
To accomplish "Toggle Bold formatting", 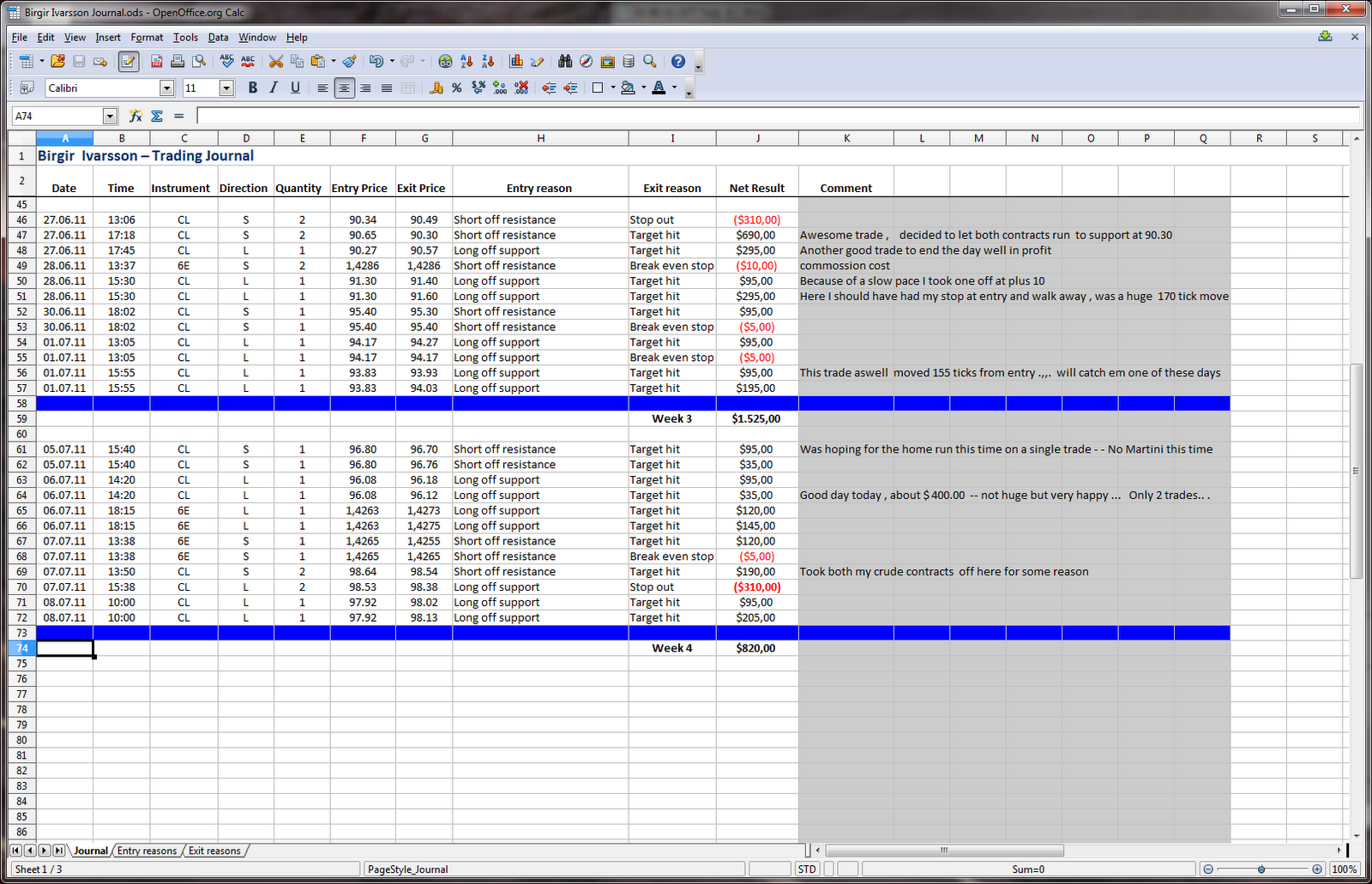I will coord(253,87).
